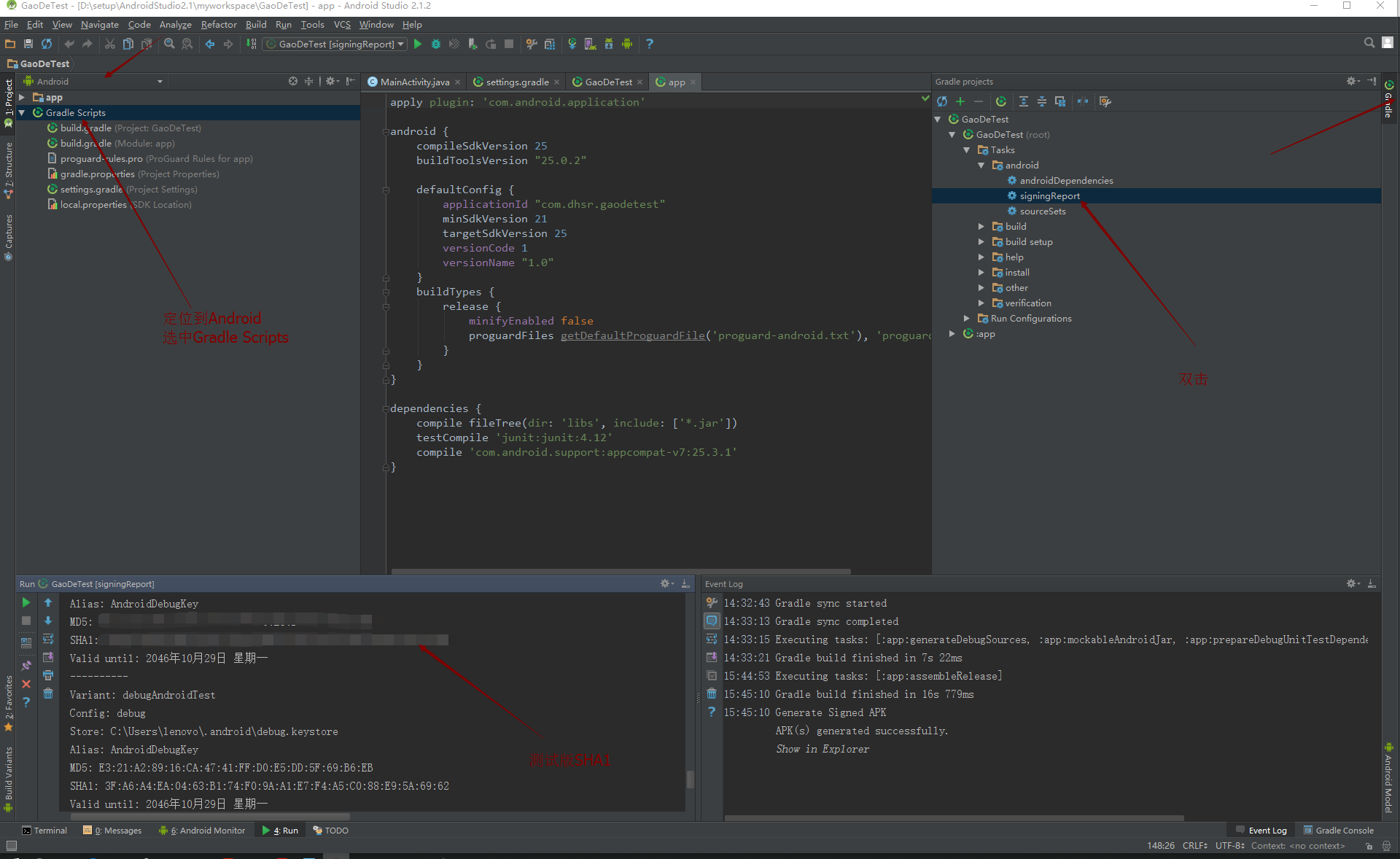
Task: Click the Search Everywhere magnifier icon
Action: 1369,43
